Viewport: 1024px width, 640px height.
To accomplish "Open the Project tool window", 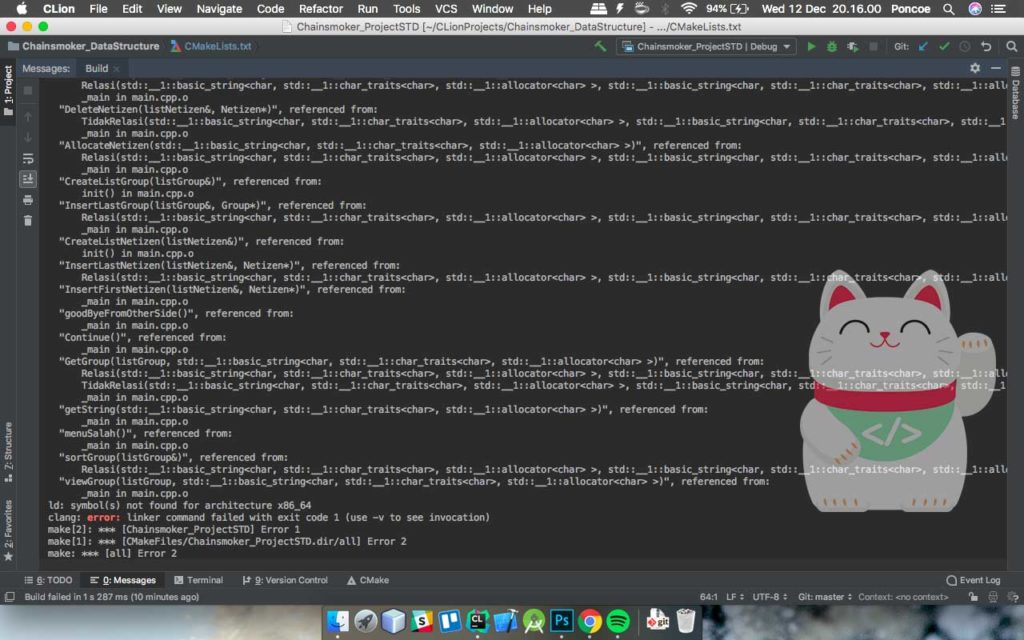I will pos(8,90).
